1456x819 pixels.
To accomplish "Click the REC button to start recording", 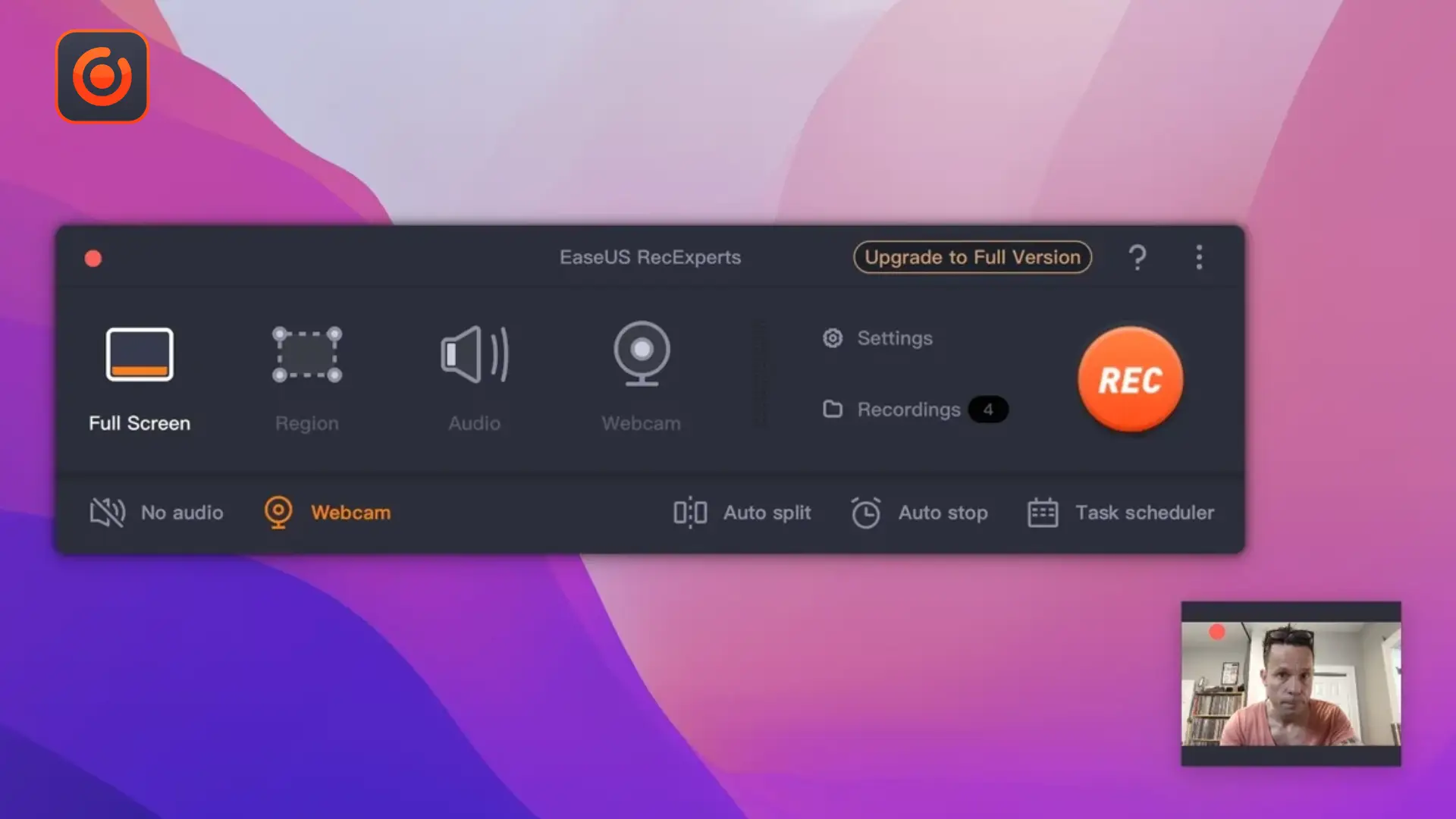I will (x=1131, y=380).
